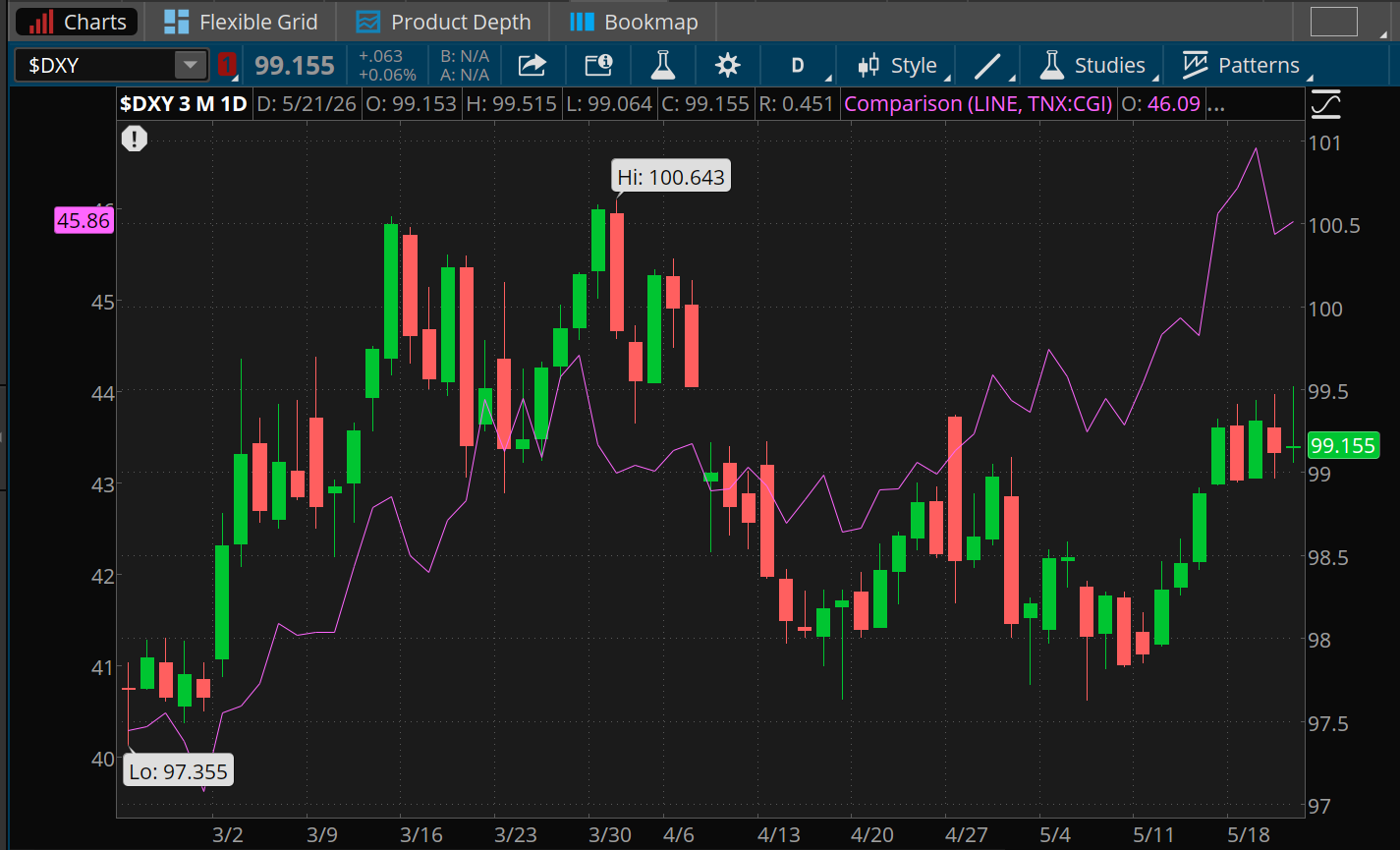Open the Charts tab

[x=77, y=22]
